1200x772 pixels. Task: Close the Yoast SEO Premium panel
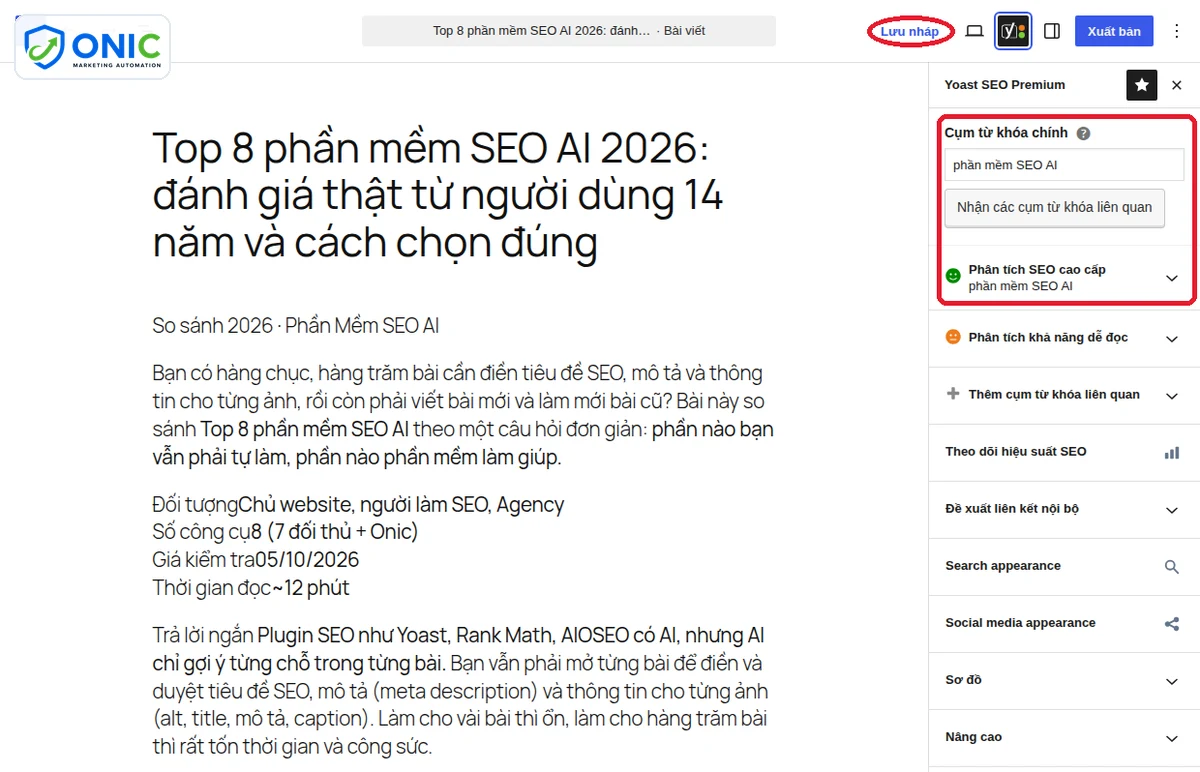pos(1177,85)
